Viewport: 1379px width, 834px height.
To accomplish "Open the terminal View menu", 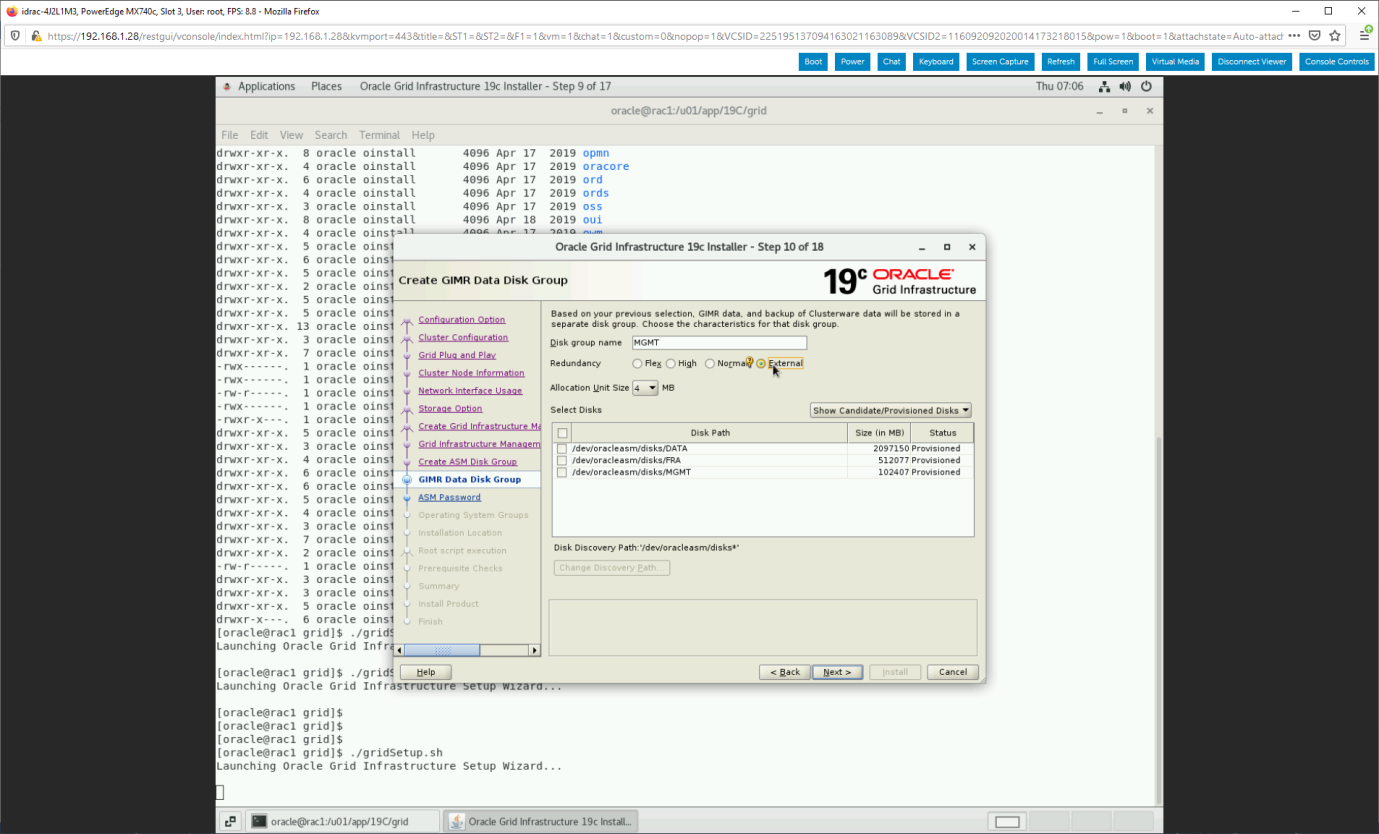I will click(291, 135).
